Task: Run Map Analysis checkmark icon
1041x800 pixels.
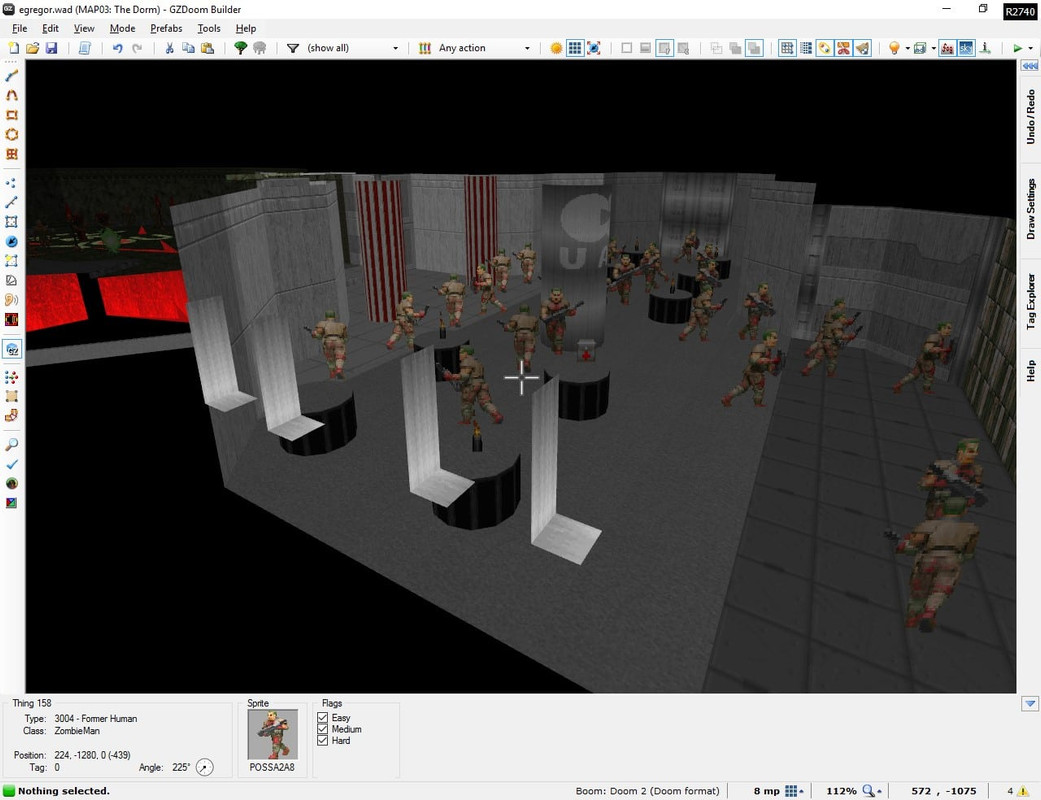Action: click(11, 464)
